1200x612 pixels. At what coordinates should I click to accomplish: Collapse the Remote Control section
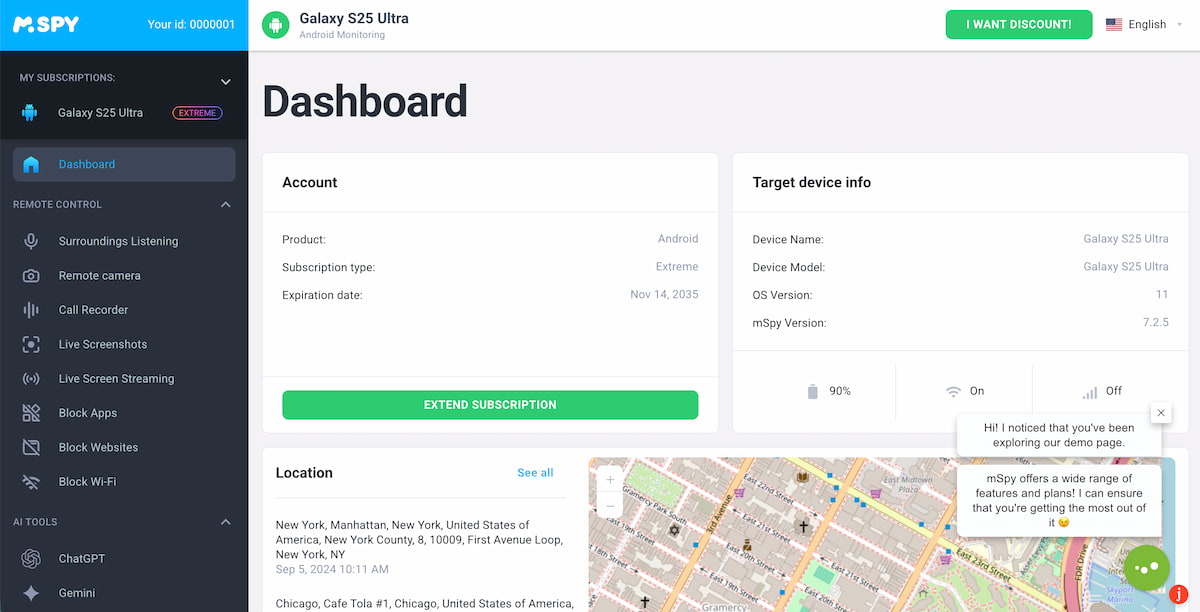tap(226, 205)
